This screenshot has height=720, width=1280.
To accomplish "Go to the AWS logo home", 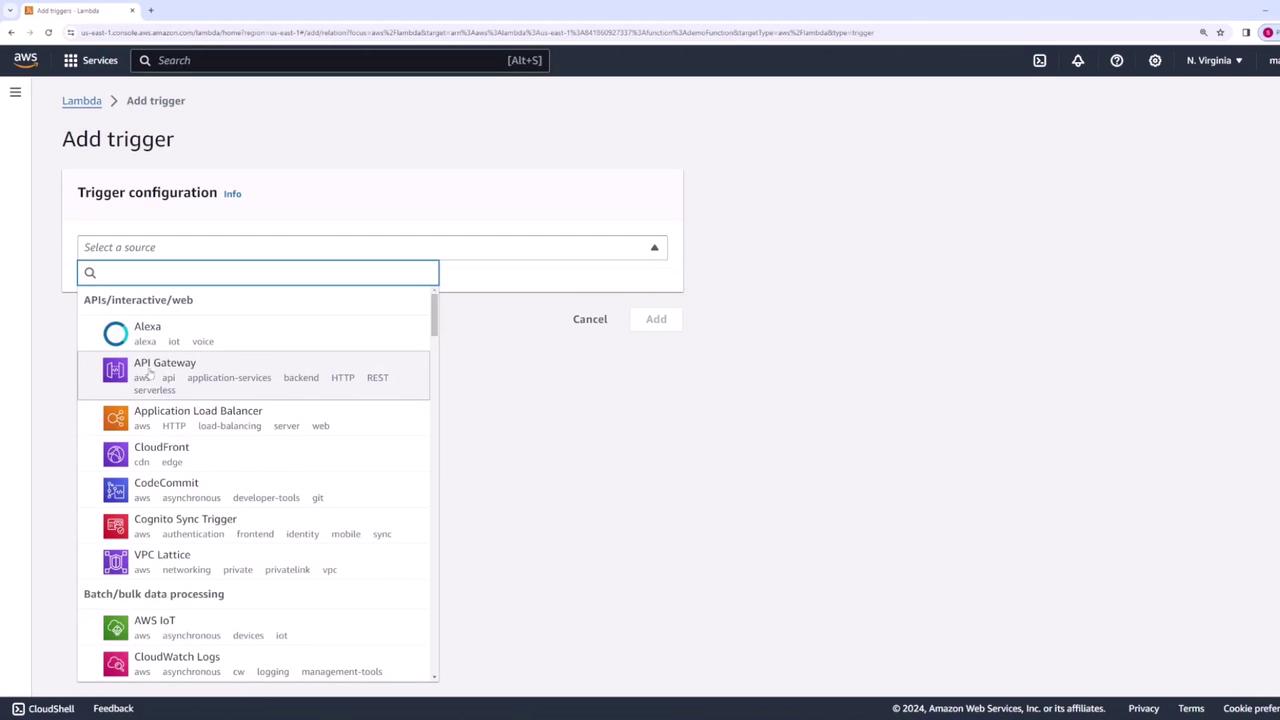I will tap(25, 60).
